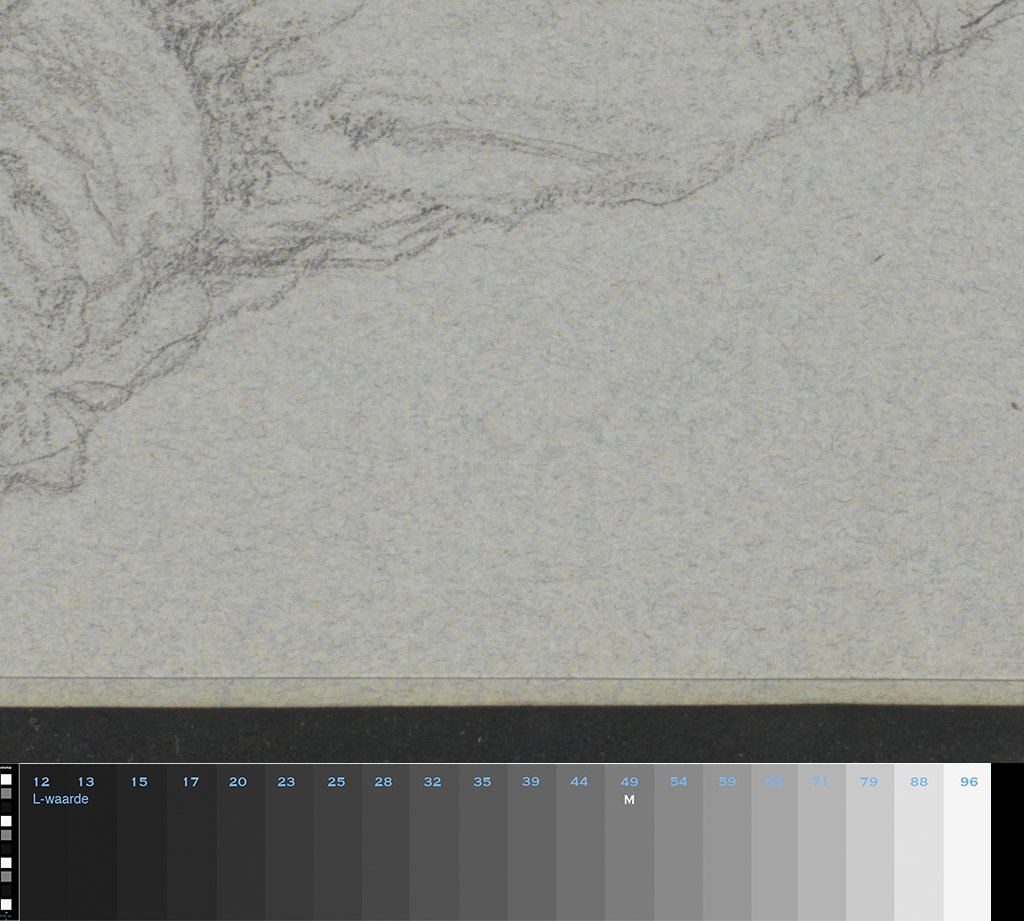Click the grayscale swatch labeled 12
Viewport: 1024px width, 921px height.
(43, 850)
